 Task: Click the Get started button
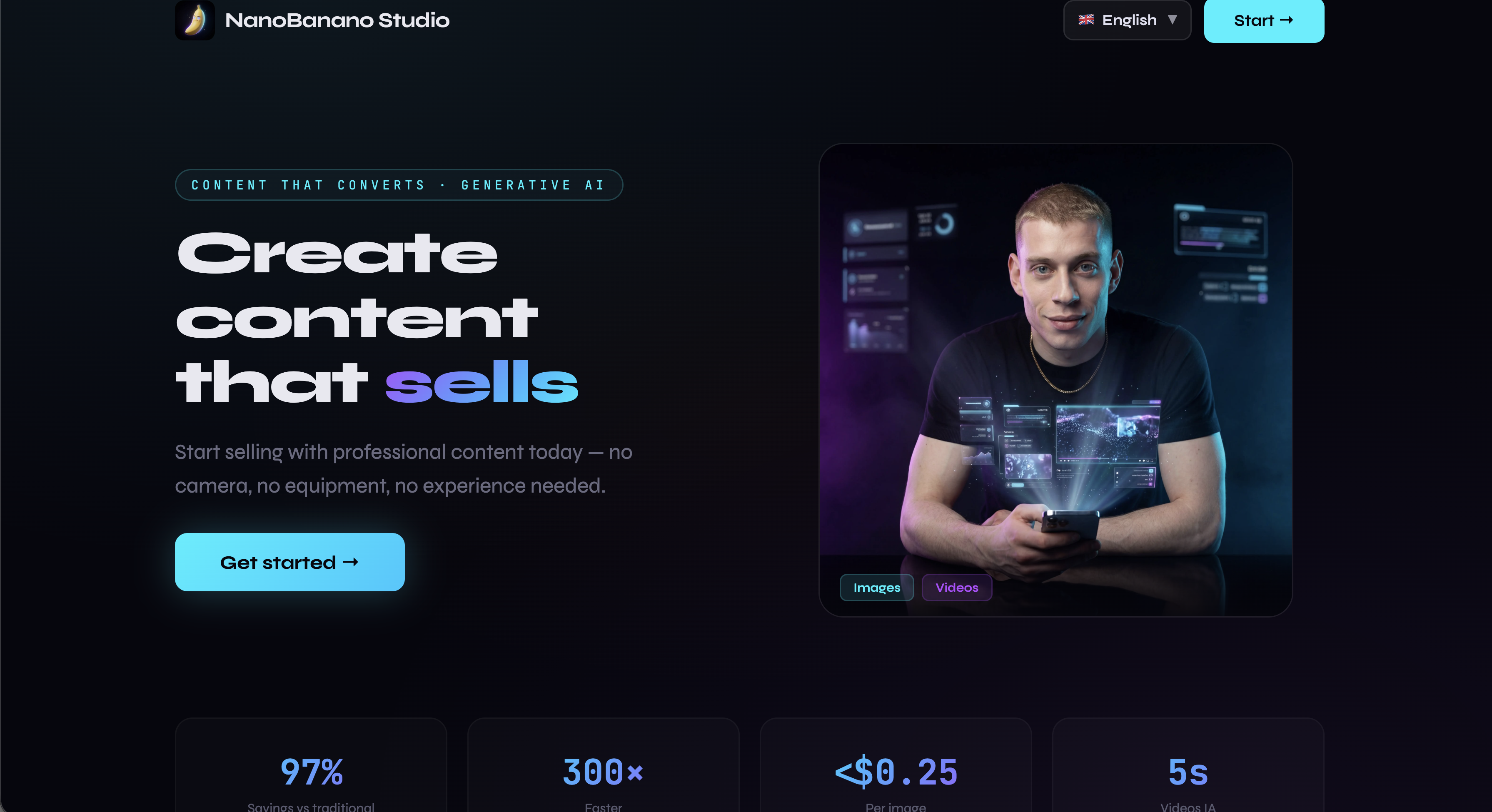click(x=289, y=562)
